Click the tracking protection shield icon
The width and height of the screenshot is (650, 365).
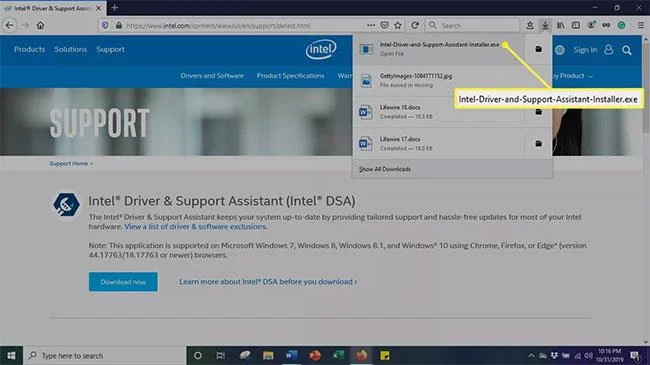(105, 25)
